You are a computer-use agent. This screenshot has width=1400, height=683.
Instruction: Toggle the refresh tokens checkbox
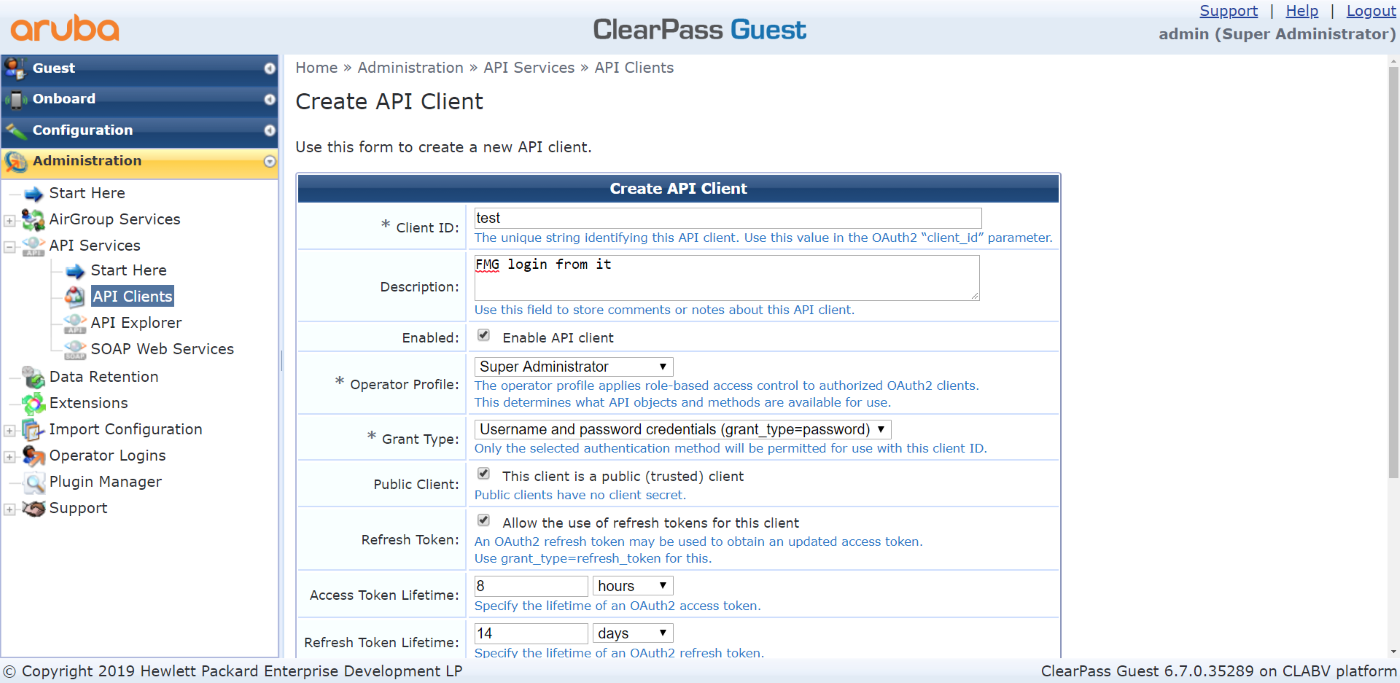(x=484, y=521)
